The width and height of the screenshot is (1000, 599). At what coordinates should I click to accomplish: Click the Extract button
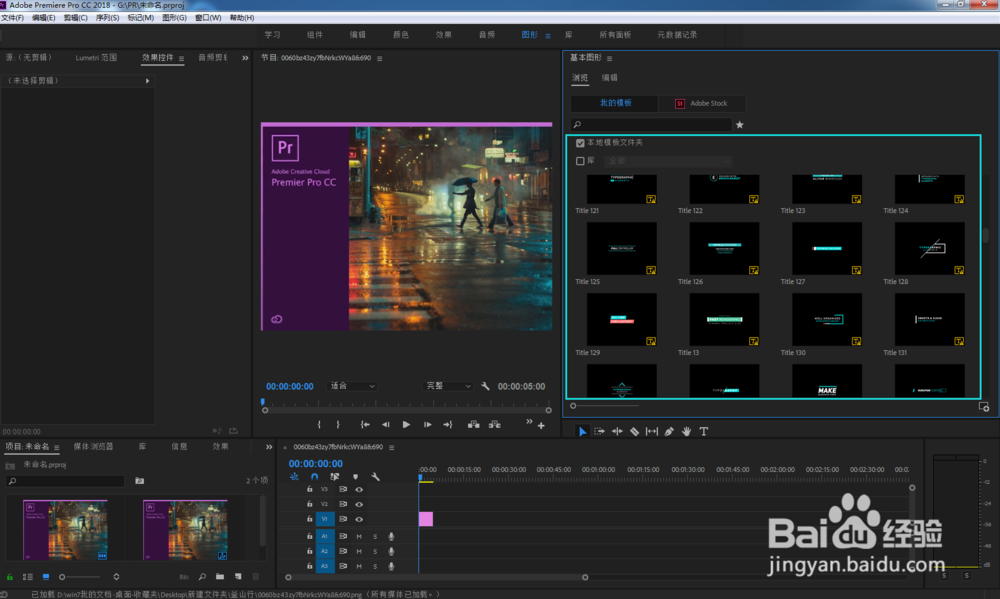point(495,425)
